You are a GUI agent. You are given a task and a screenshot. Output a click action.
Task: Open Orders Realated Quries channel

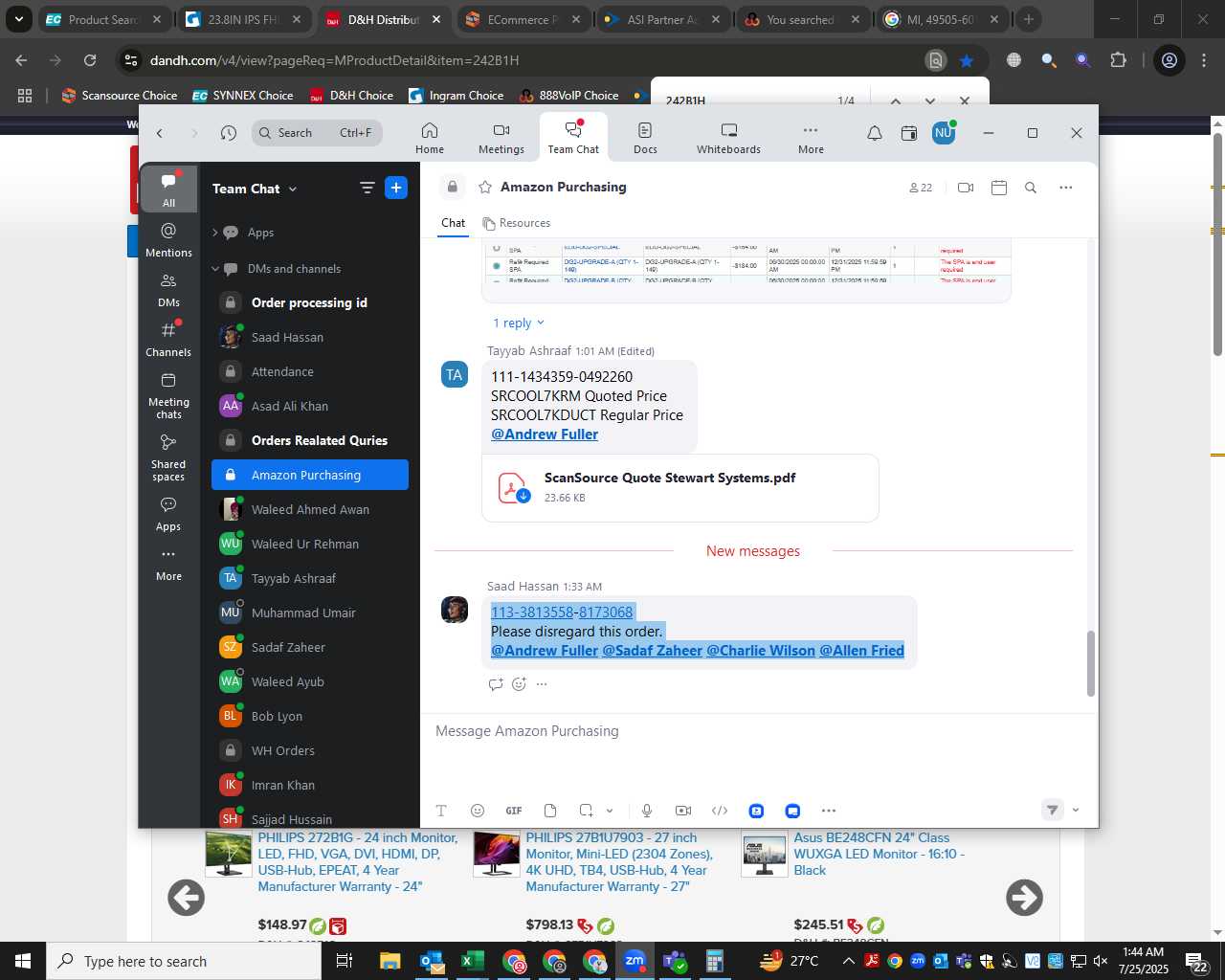click(310, 440)
